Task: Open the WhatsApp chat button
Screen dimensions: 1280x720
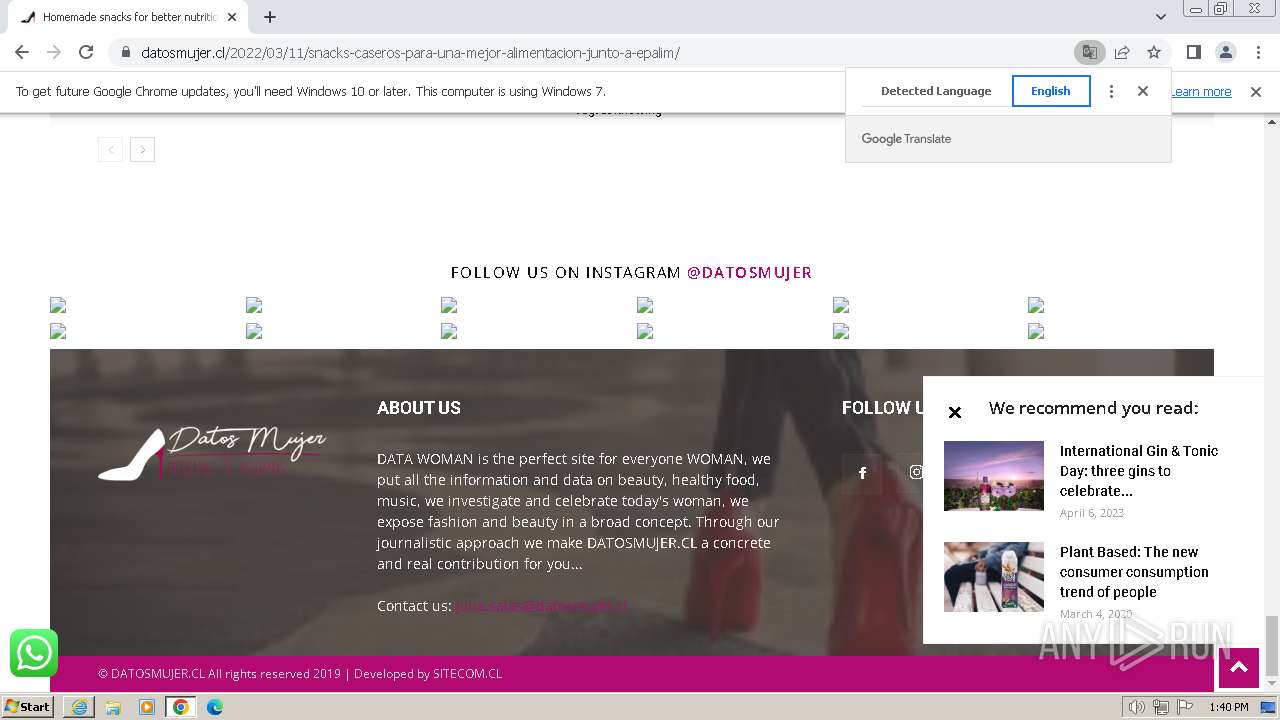Action: 34,653
